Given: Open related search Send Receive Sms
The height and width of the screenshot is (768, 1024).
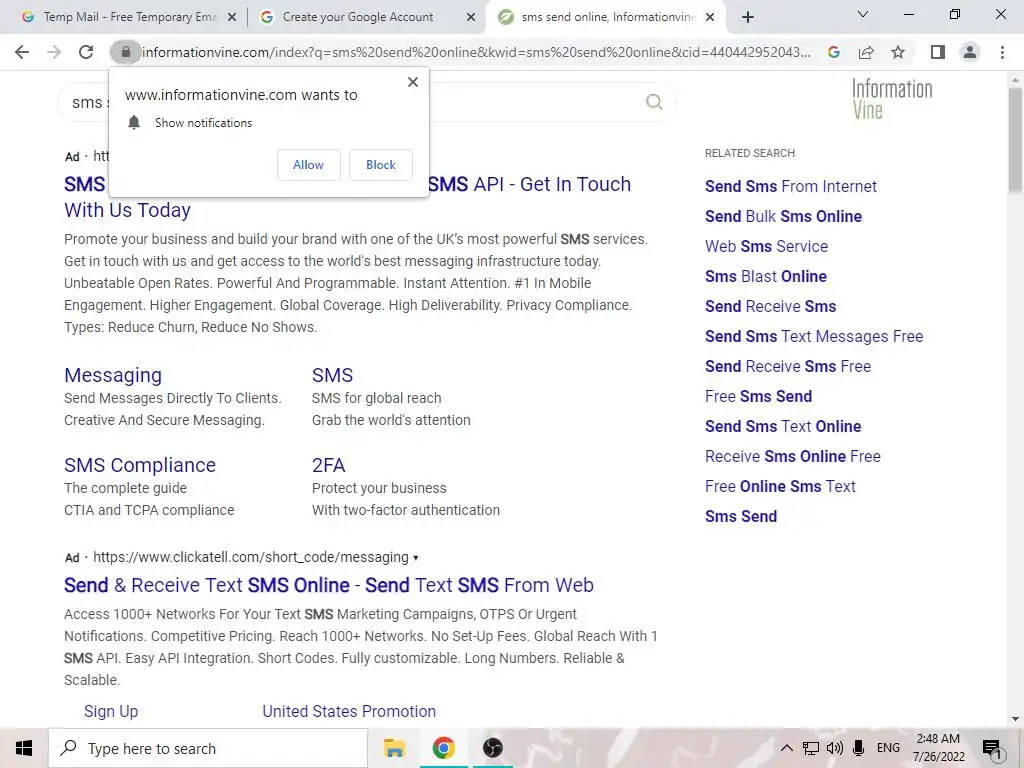Looking at the screenshot, I should [770, 306].
